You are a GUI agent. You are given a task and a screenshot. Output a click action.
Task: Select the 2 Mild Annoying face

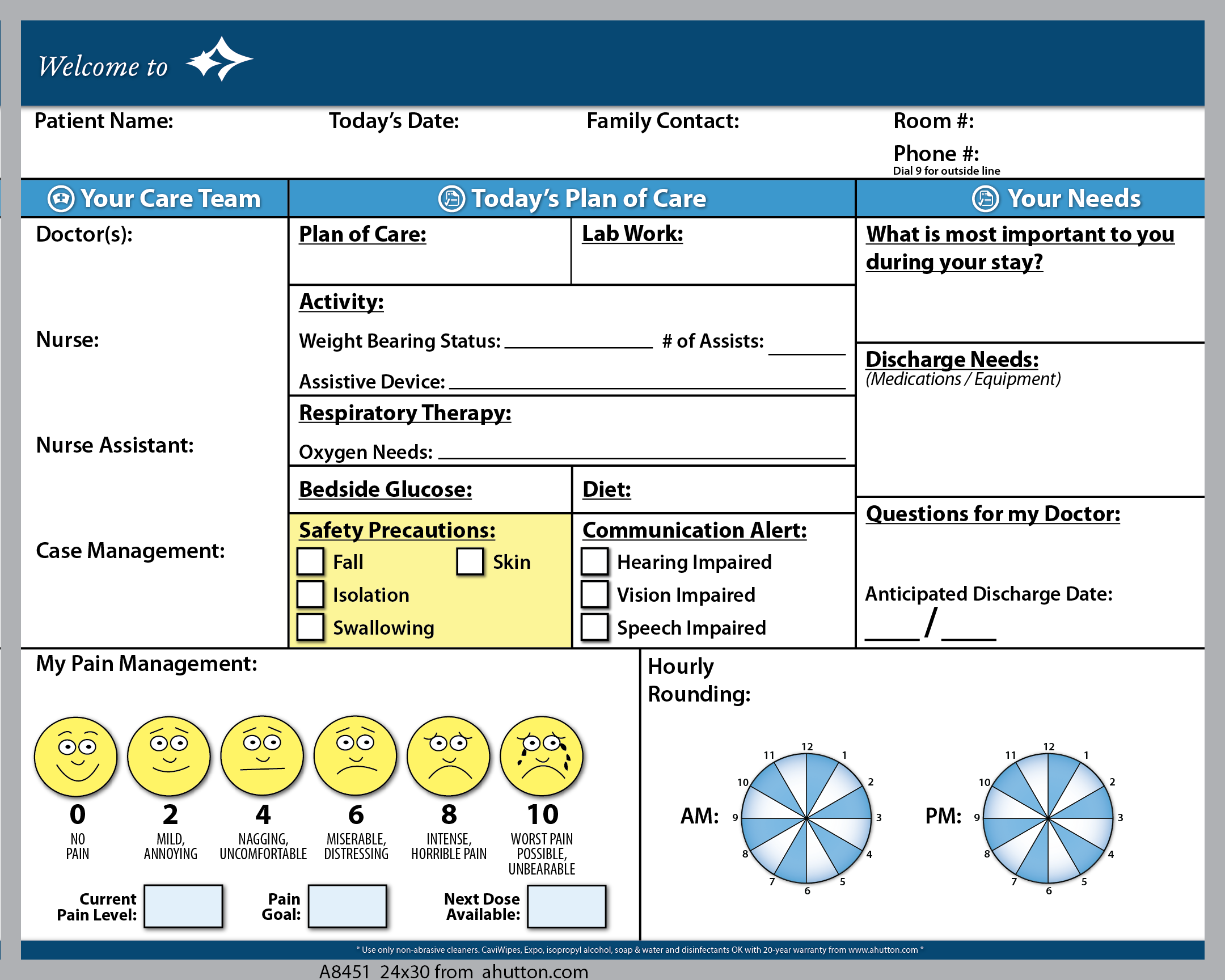pos(169,756)
